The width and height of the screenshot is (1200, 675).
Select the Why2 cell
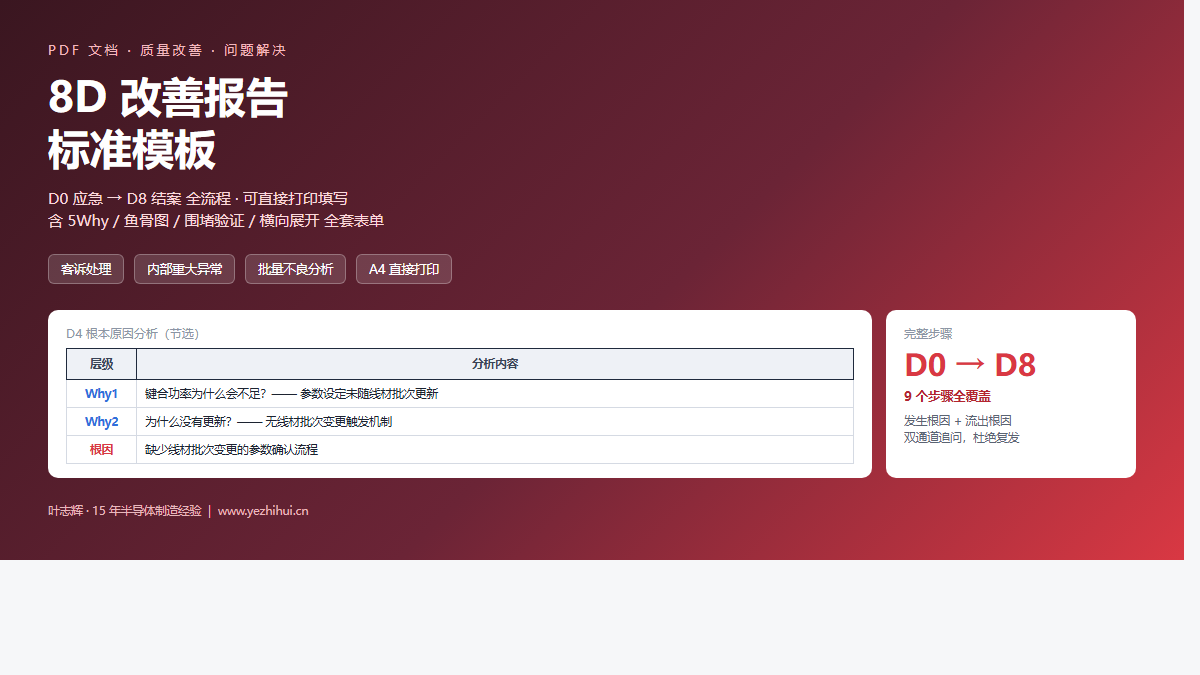point(102,422)
